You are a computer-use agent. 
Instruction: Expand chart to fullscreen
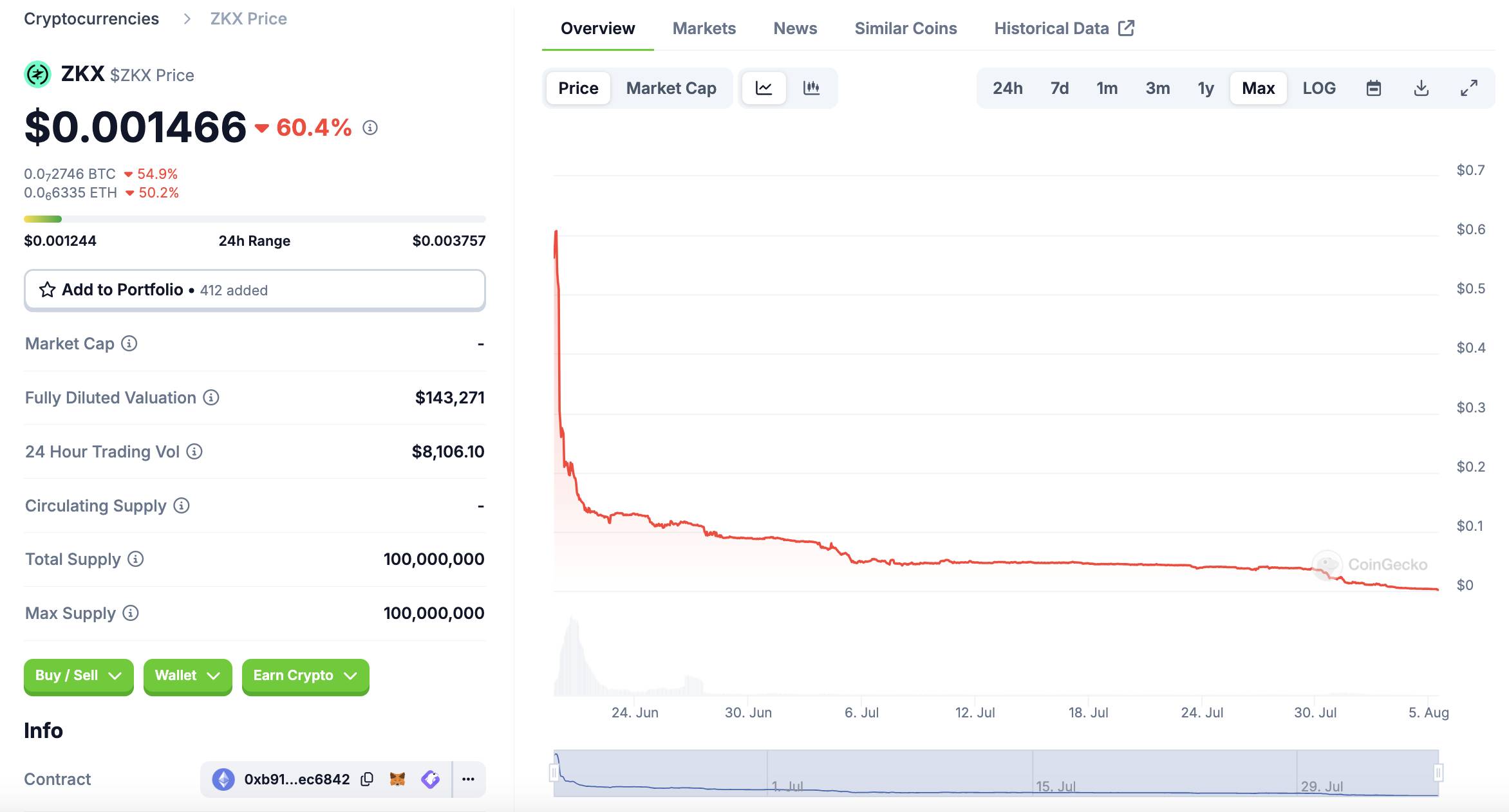tap(1469, 88)
